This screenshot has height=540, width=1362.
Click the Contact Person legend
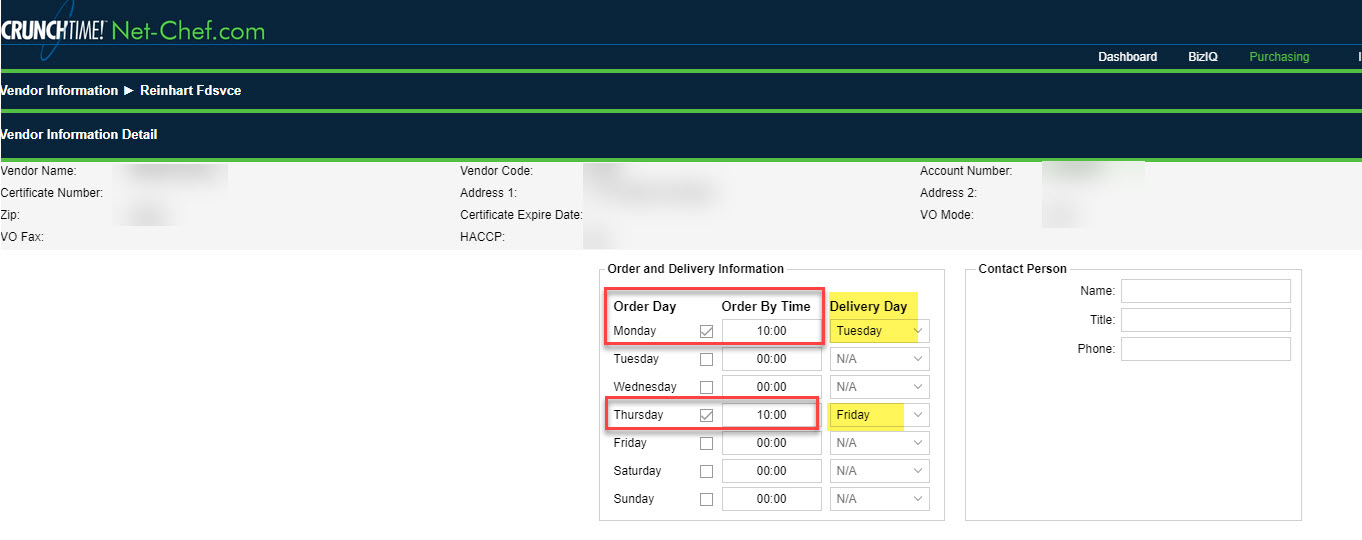pos(1022,269)
